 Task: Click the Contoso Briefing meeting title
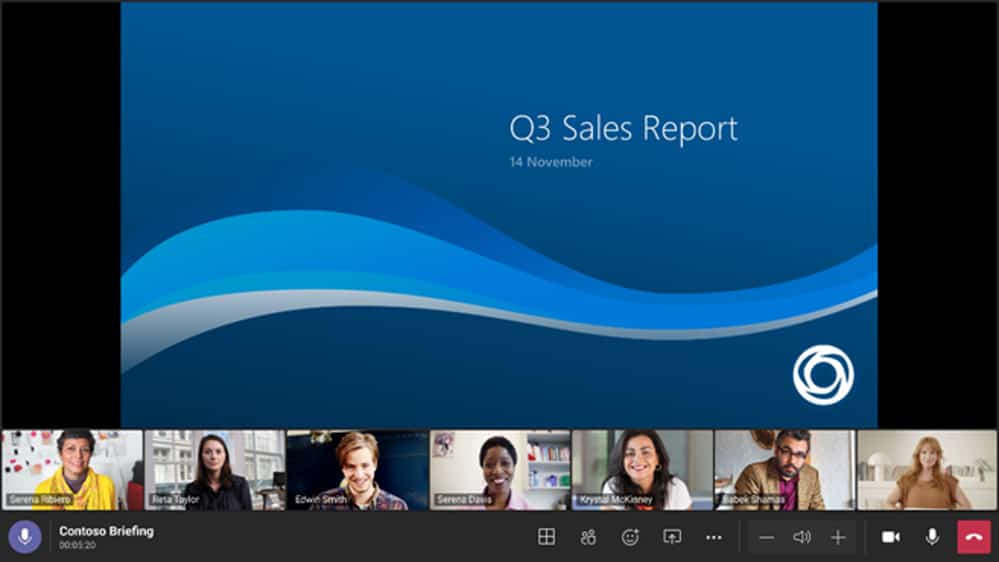click(106, 531)
